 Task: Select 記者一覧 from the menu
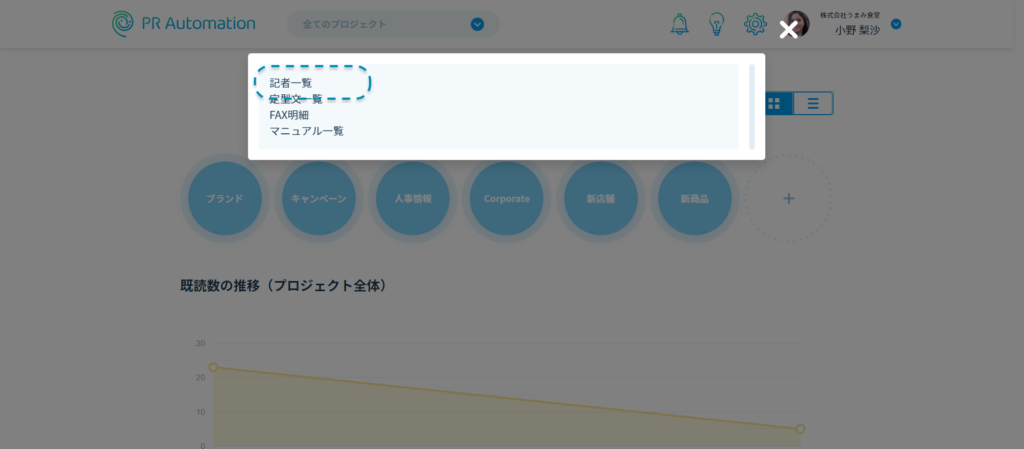(x=291, y=83)
